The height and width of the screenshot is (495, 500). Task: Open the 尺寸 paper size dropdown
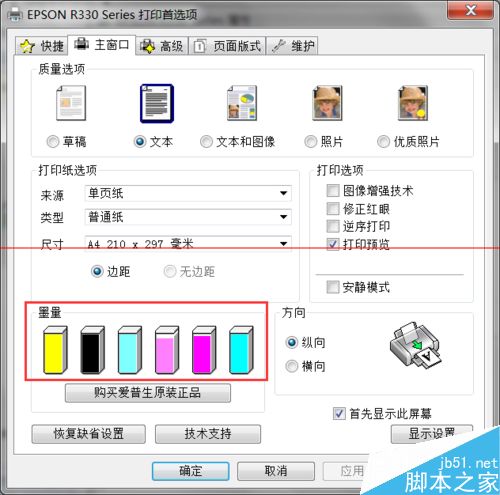pos(188,244)
